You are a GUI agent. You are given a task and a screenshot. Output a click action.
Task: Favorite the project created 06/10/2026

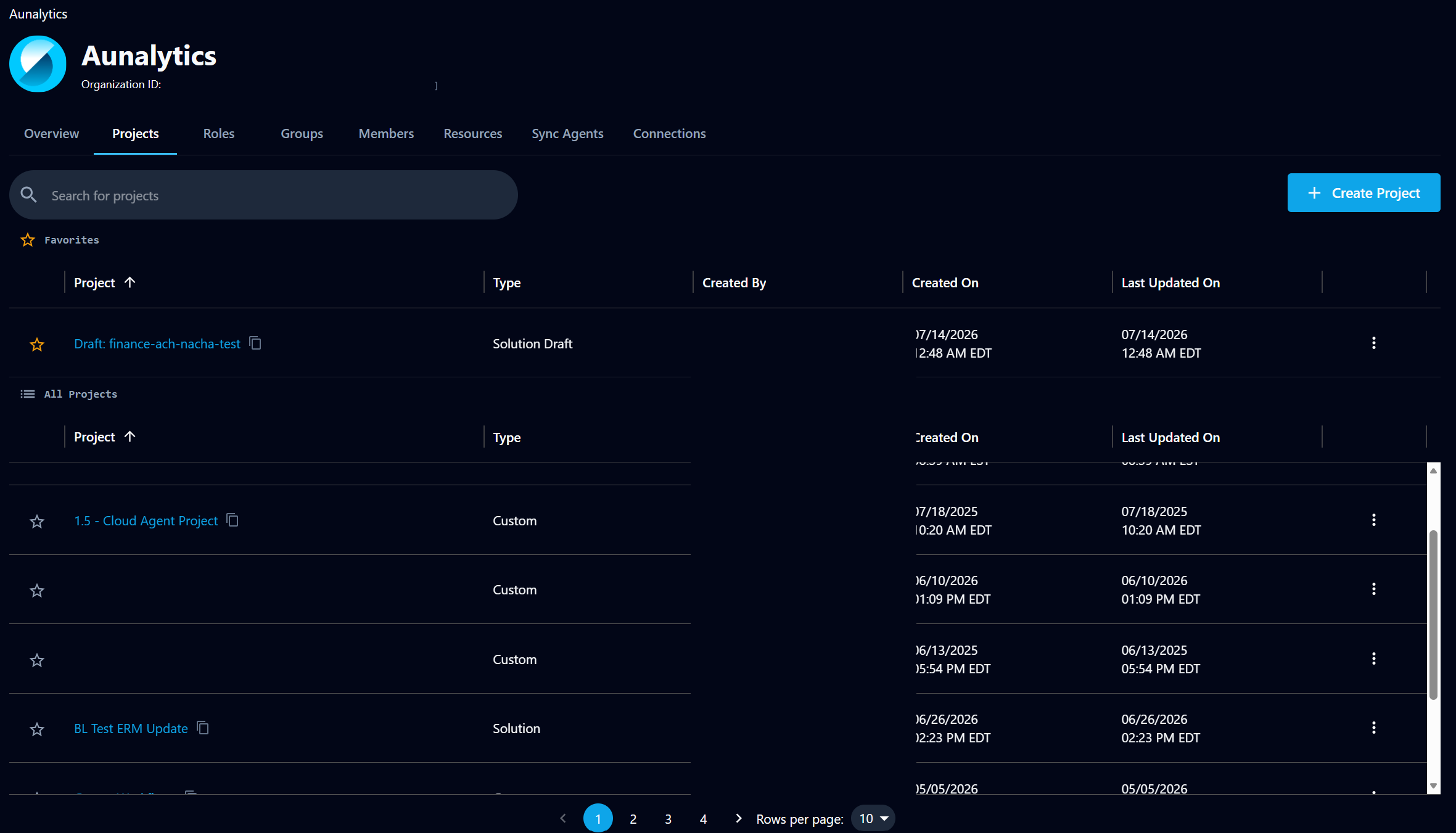[x=37, y=590]
